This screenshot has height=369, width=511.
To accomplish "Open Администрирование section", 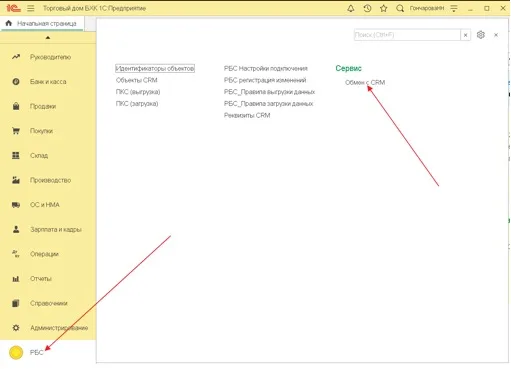I will [x=59, y=328].
